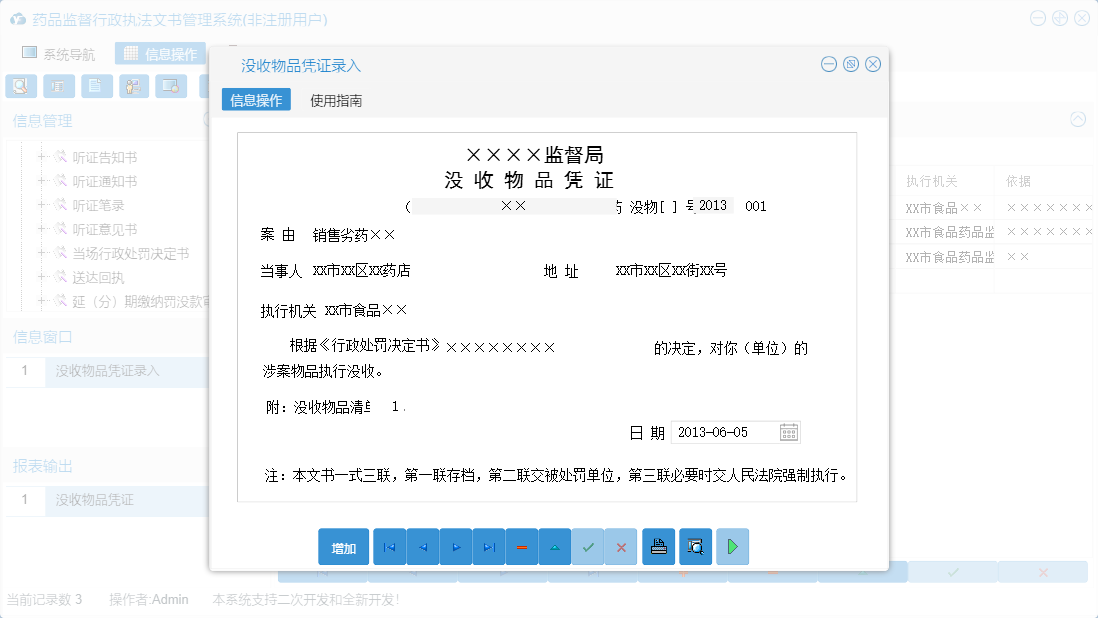This screenshot has width=1098, height=618.
Task: Select 没收物品凭证录入 in the 信息窗口 list
Action: pyautogui.click(x=105, y=371)
